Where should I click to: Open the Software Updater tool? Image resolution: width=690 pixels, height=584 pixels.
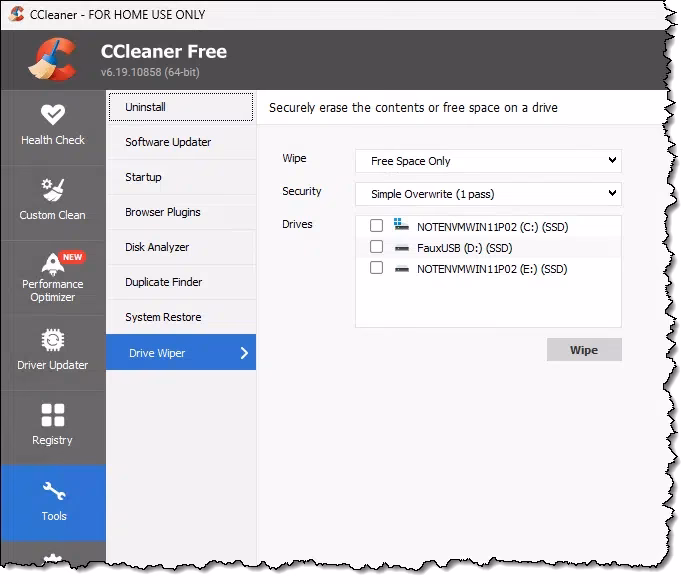[181, 142]
